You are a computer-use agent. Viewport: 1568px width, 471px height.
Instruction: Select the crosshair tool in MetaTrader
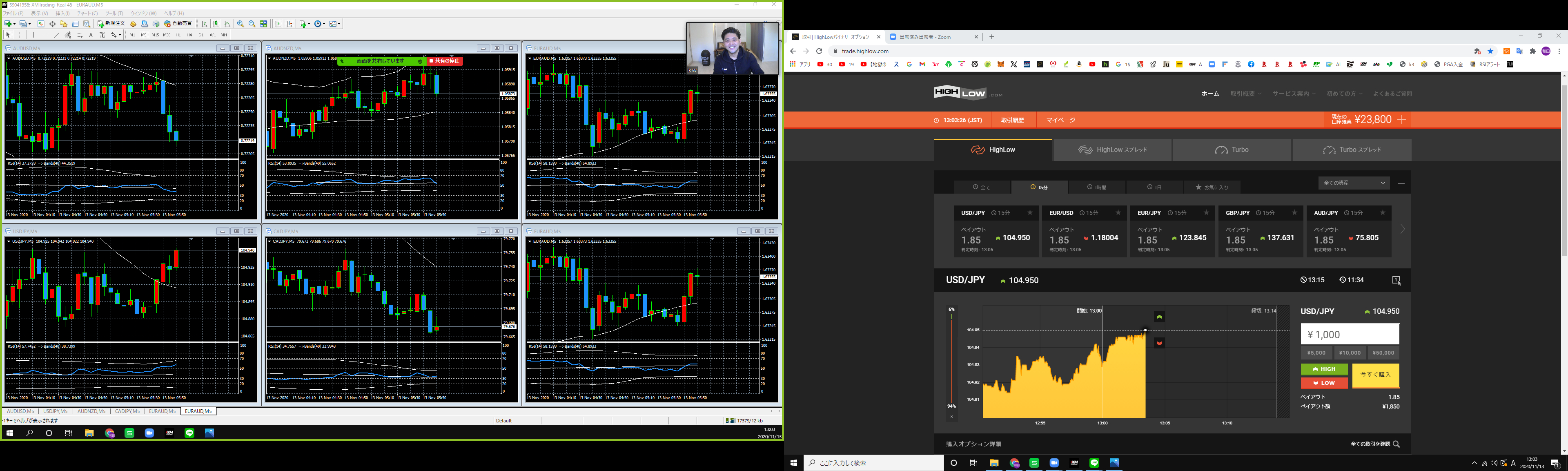tap(20, 35)
